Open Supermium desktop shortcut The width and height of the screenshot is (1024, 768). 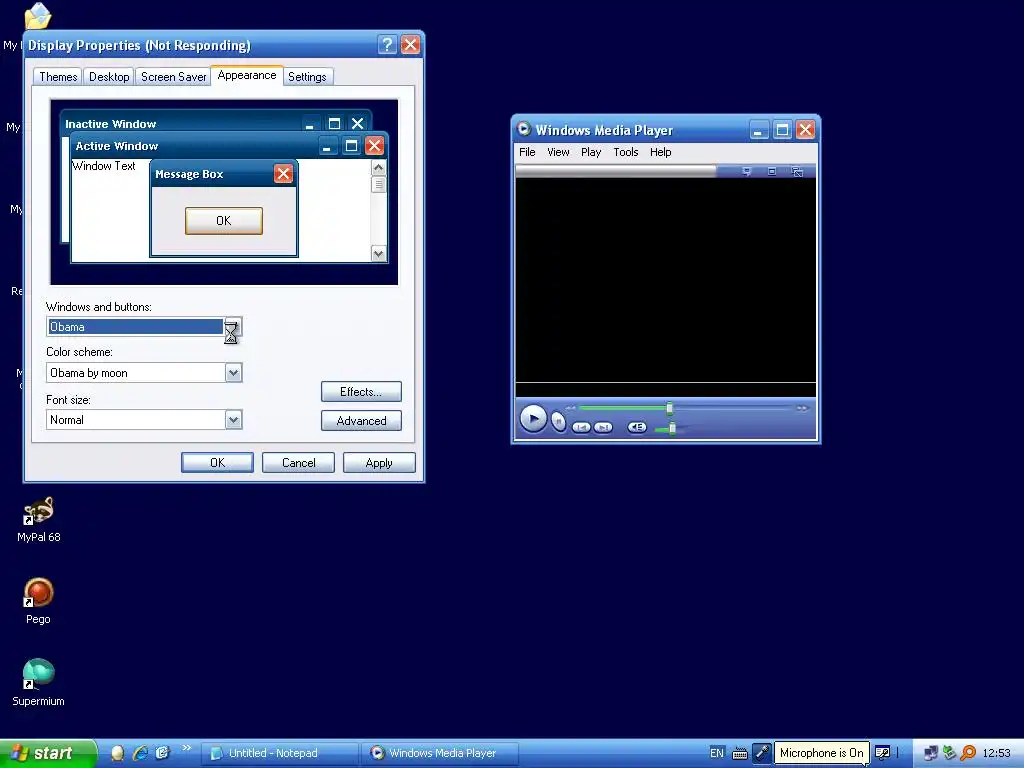(x=39, y=683)
